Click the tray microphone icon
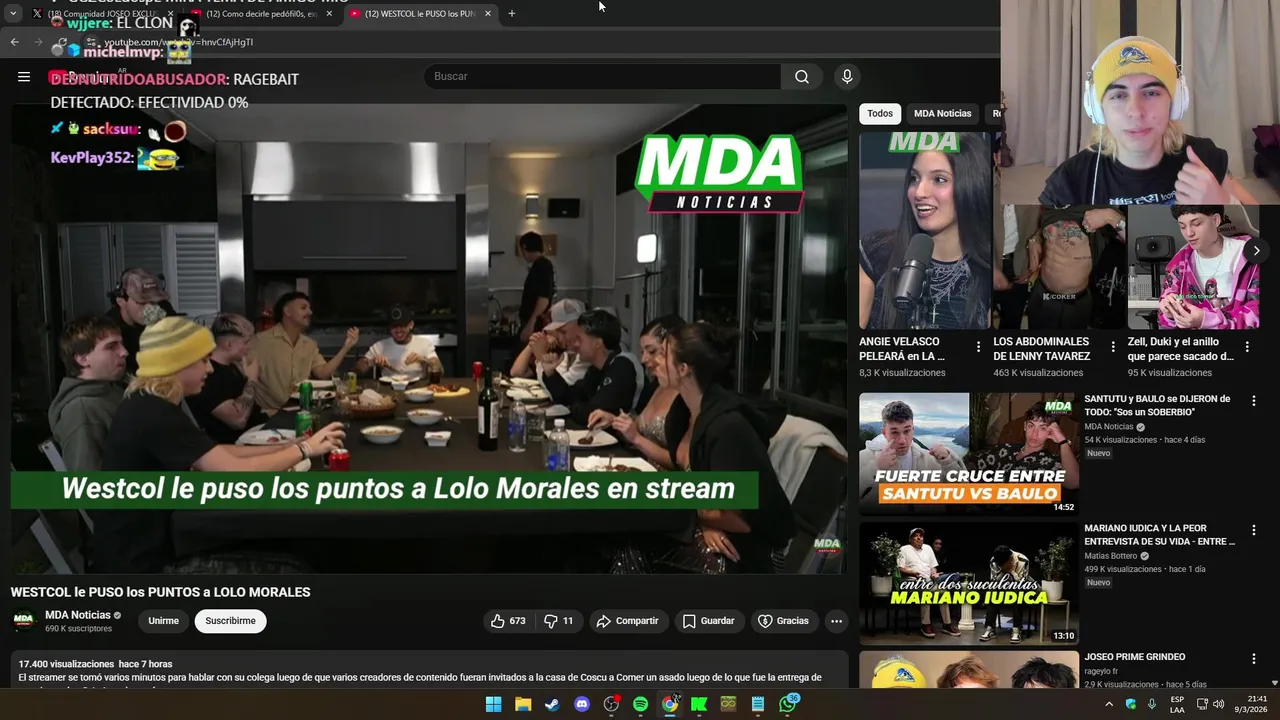This screenshot has width=1280, height=720. (x=1152, y=704)
